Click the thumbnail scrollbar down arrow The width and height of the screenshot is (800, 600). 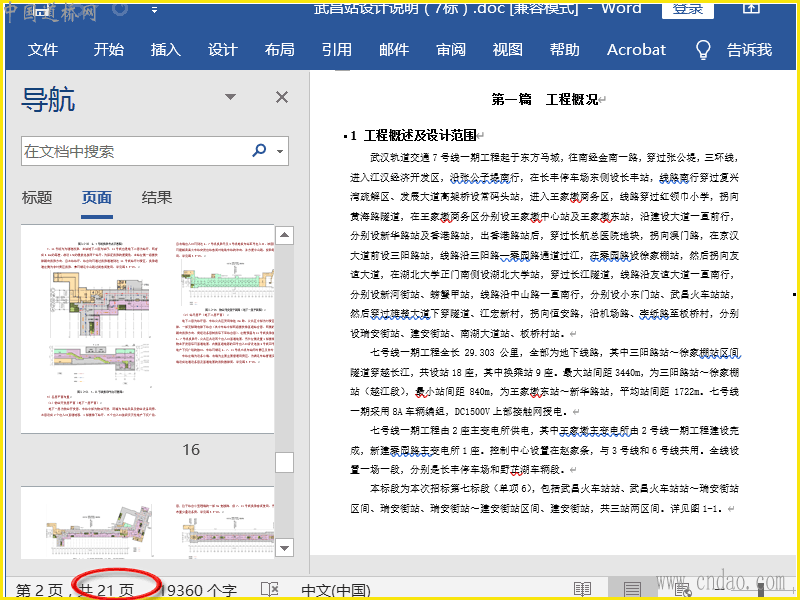click(x=284, y=548)
